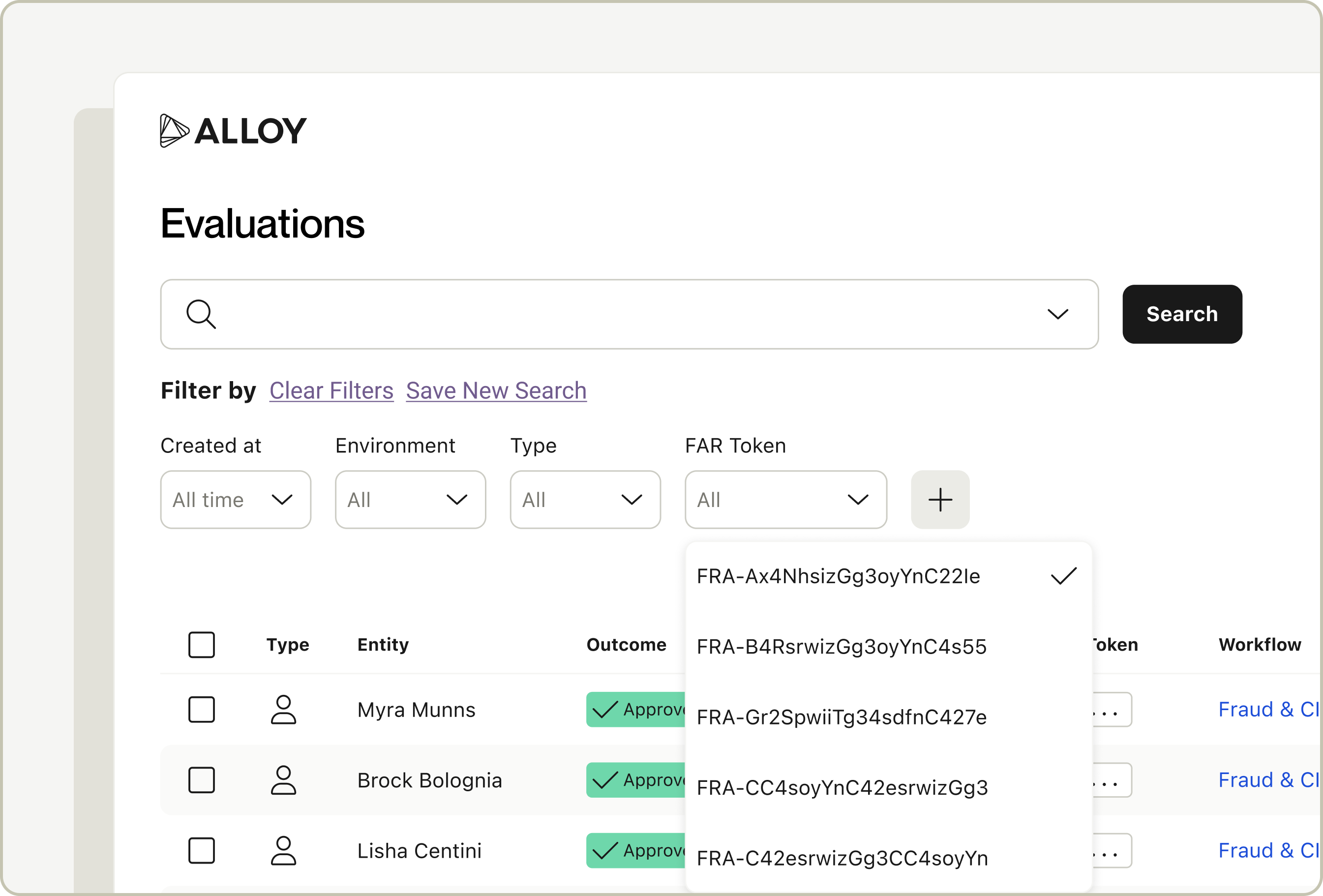Check the Lisha Centini row checkbox

202,850
